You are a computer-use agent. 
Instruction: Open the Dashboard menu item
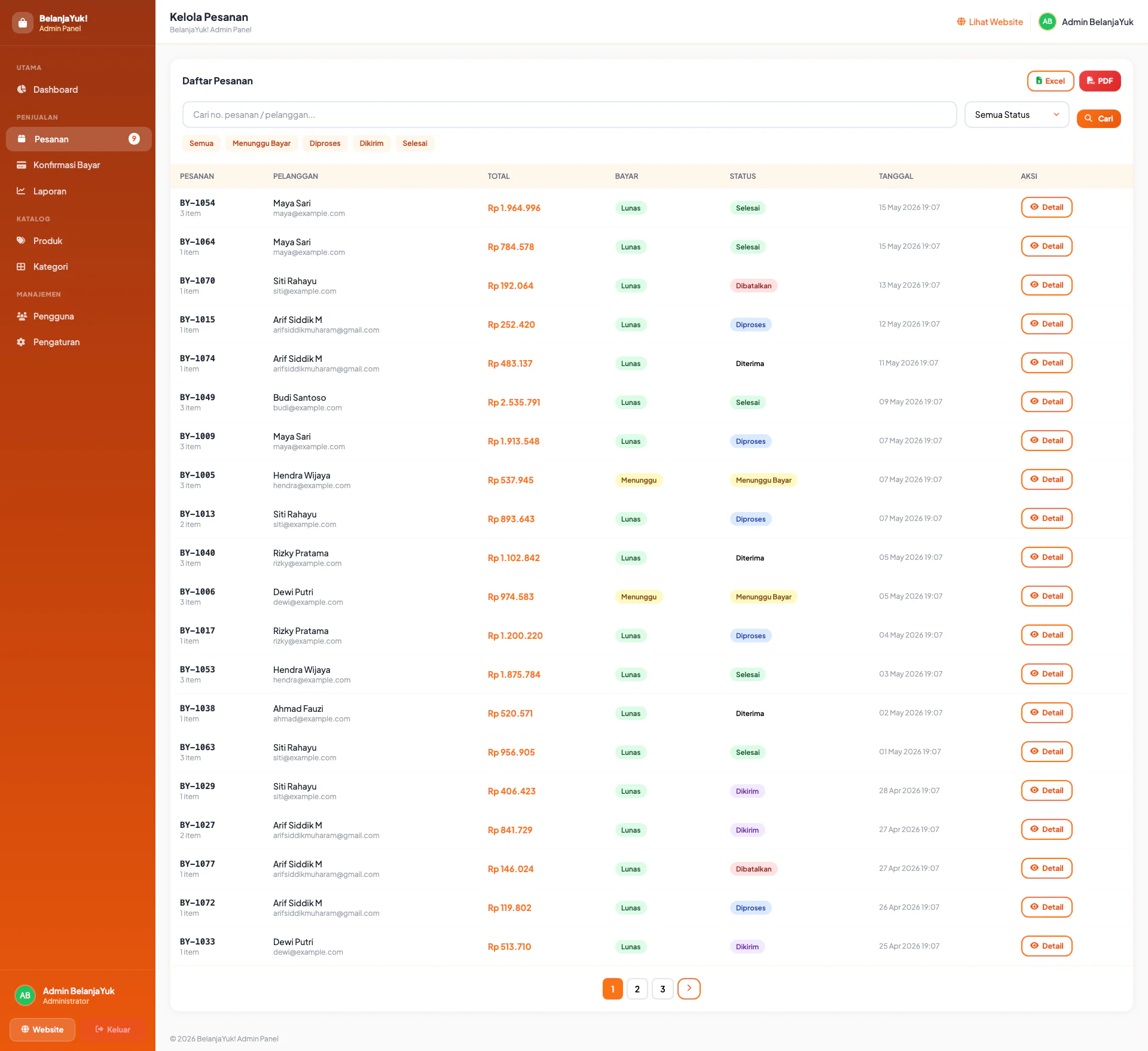(x=78, y=89)
